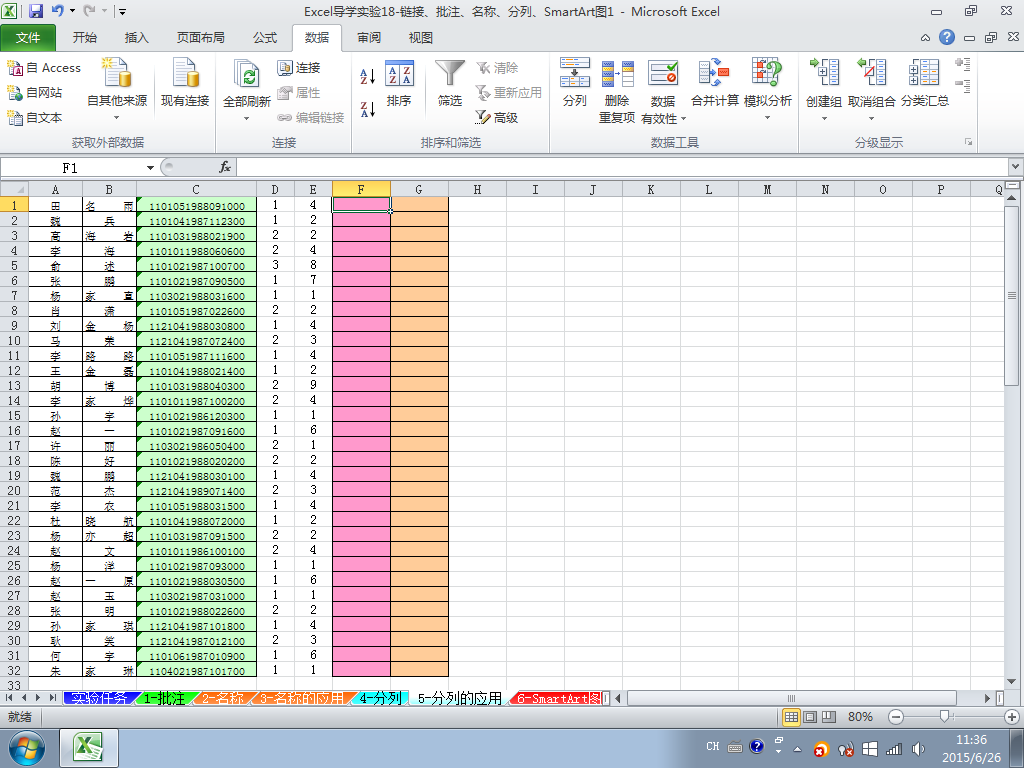Expand the 数据有效性 dropdown arrow
Viewport: 1024px width, 768px height.
pos(684,119)
